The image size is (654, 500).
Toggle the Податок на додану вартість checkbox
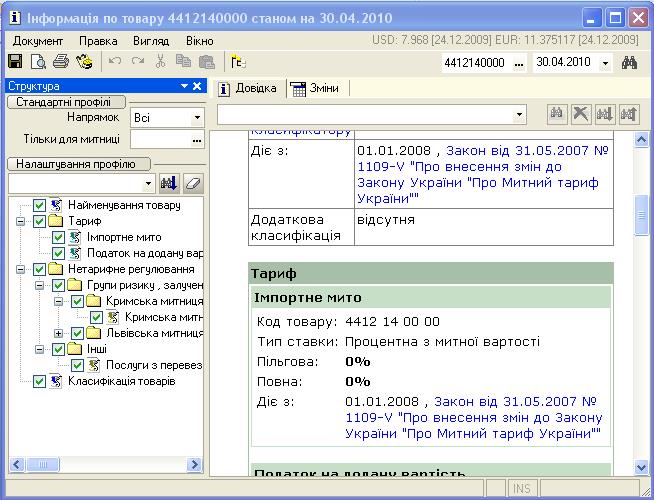point(58,253)
